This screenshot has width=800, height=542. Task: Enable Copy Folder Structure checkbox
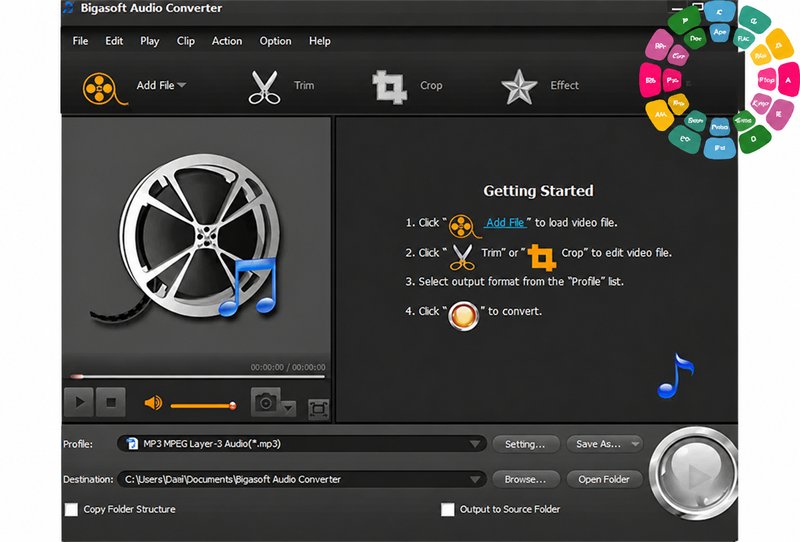(x=71, y=509)
